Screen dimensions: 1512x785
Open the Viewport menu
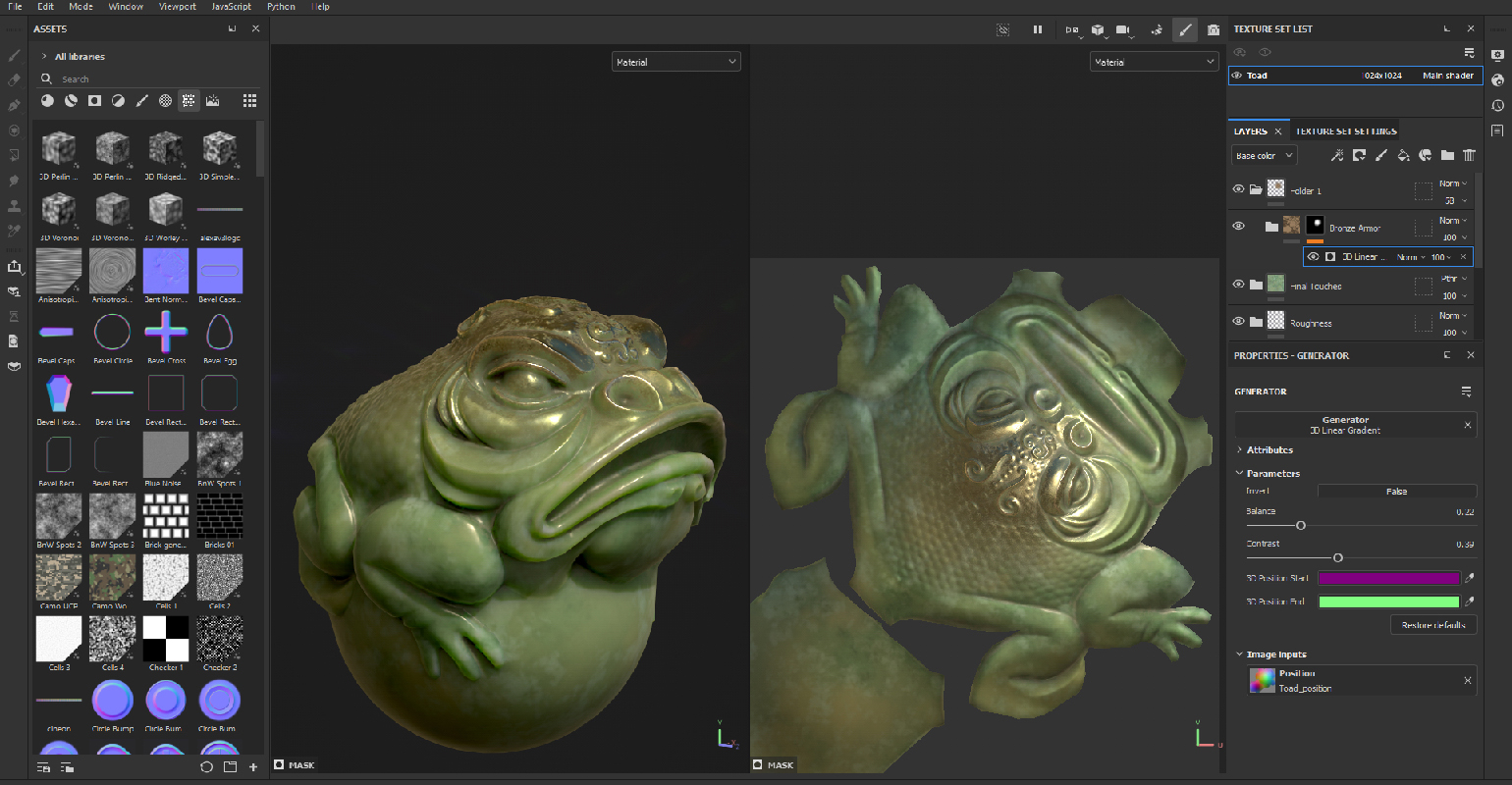pos(177,6)
